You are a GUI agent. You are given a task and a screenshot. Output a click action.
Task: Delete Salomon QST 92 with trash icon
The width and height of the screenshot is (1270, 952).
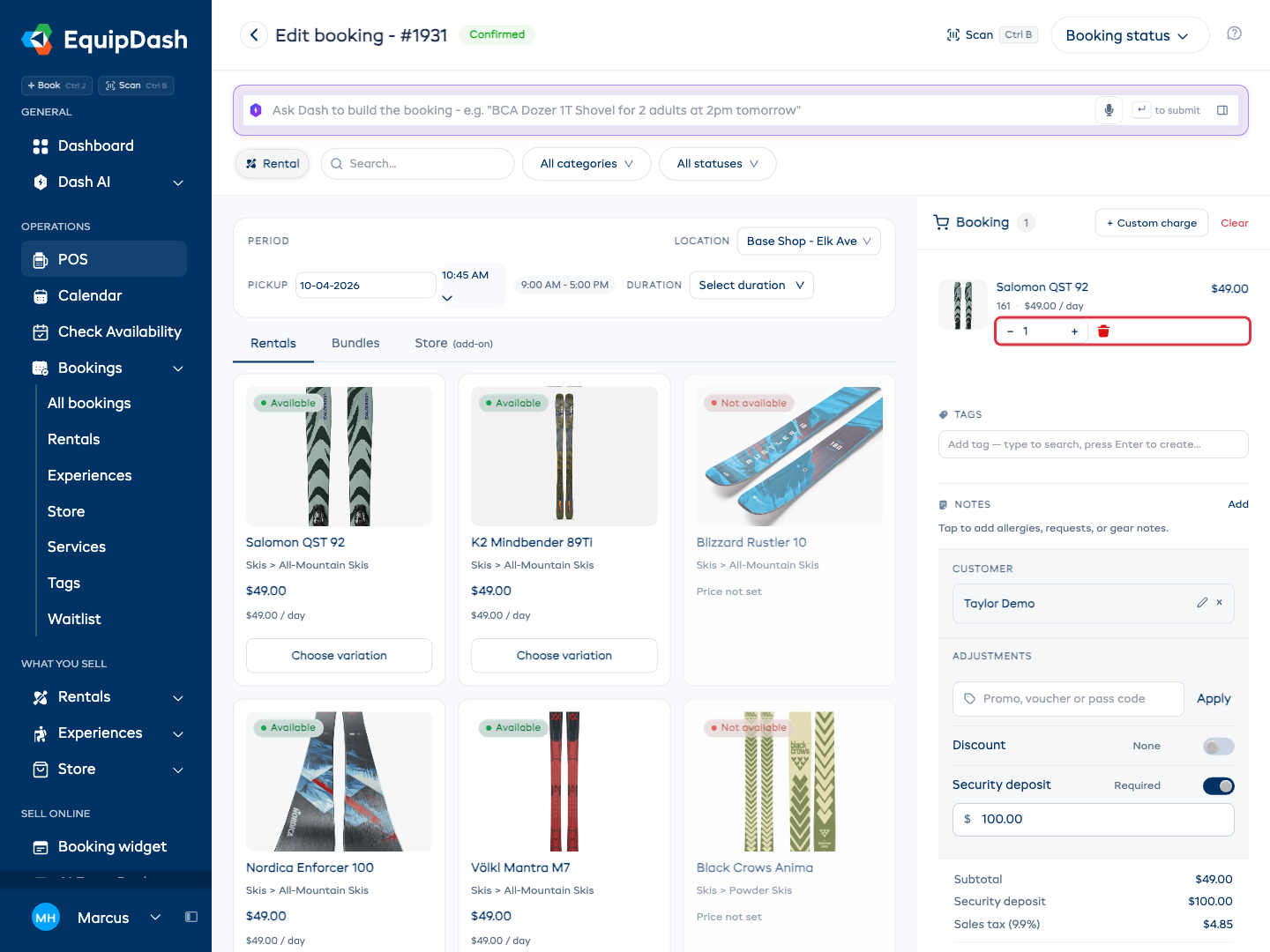click(x=1103, y=331)
